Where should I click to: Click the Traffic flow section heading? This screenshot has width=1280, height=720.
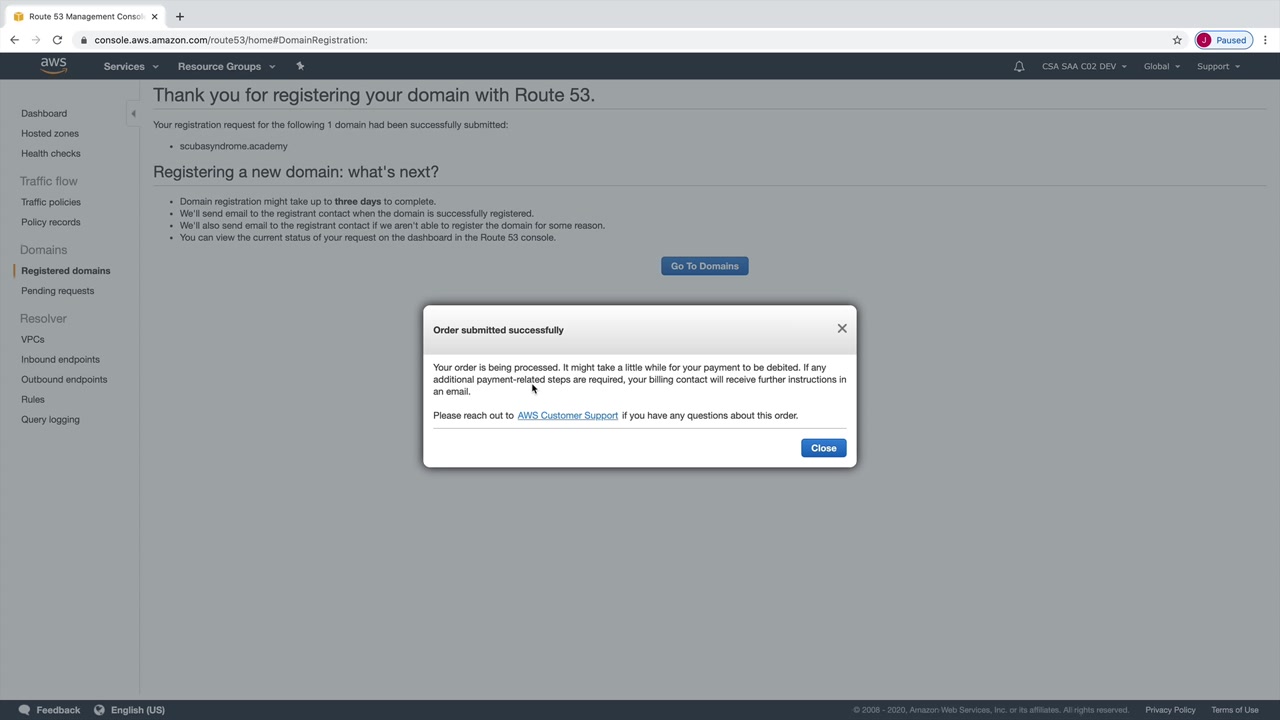click(x=48, y=181)
